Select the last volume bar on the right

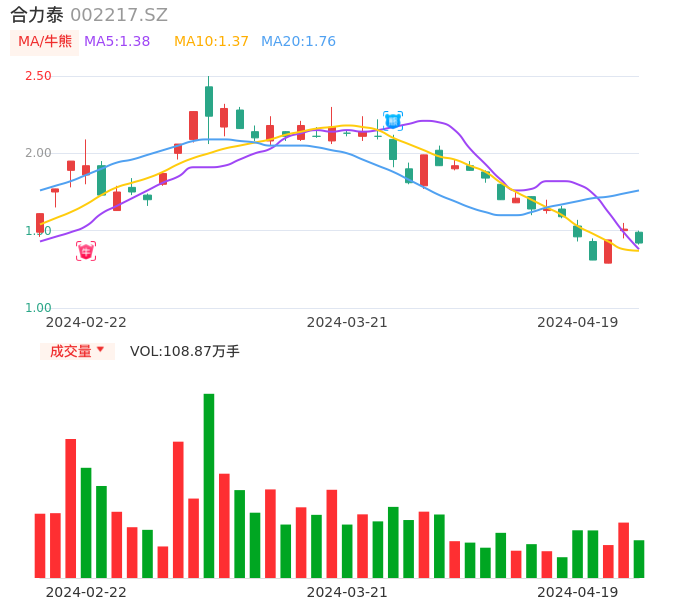(x=639, y=558)
